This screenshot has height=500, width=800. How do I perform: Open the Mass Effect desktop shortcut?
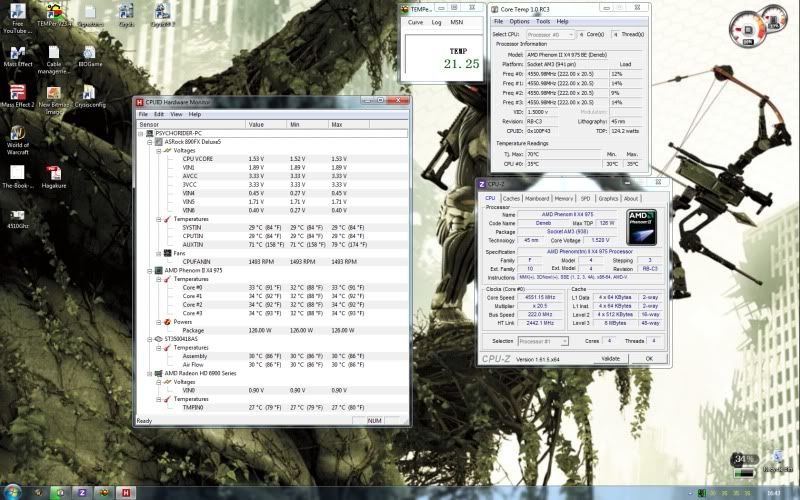tap(18, 56)
